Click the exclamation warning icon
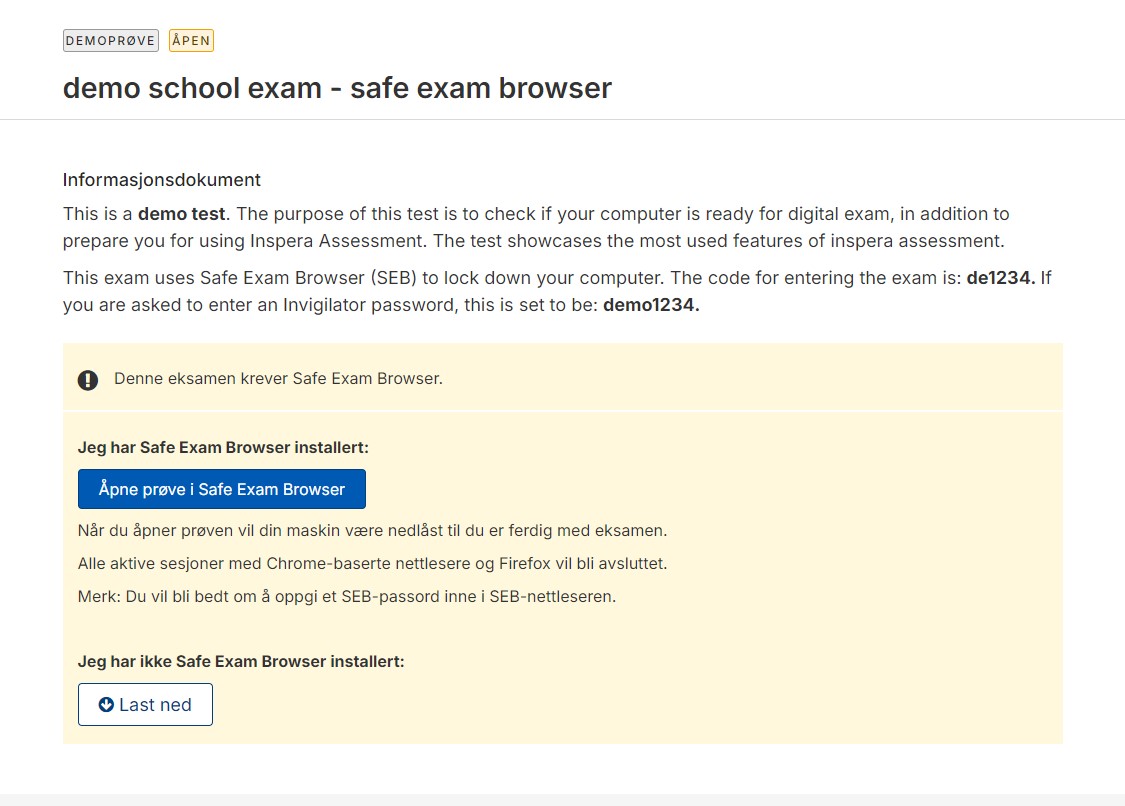 pos(88,380)
